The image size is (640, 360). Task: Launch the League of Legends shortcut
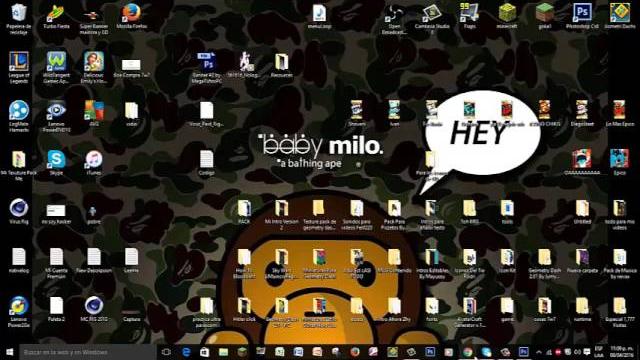pyautogui.click(x=19, y=68)
